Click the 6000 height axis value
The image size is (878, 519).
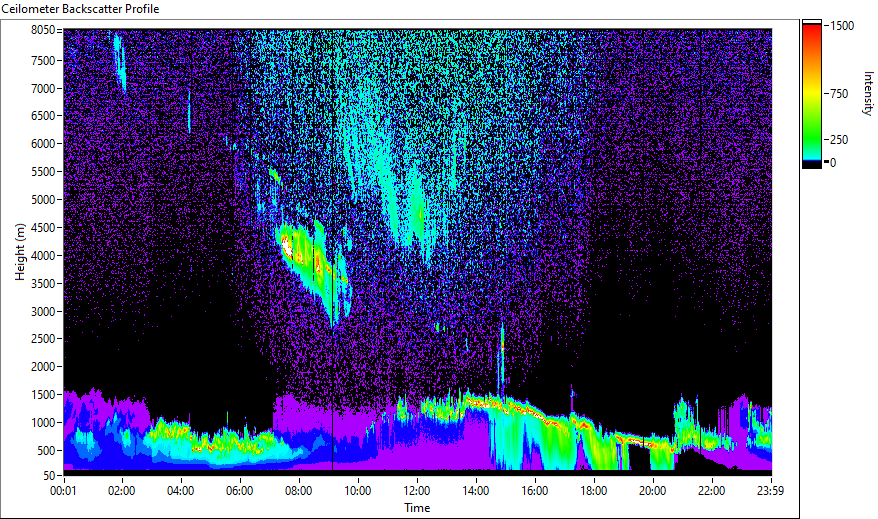click(x=43, y=144)
